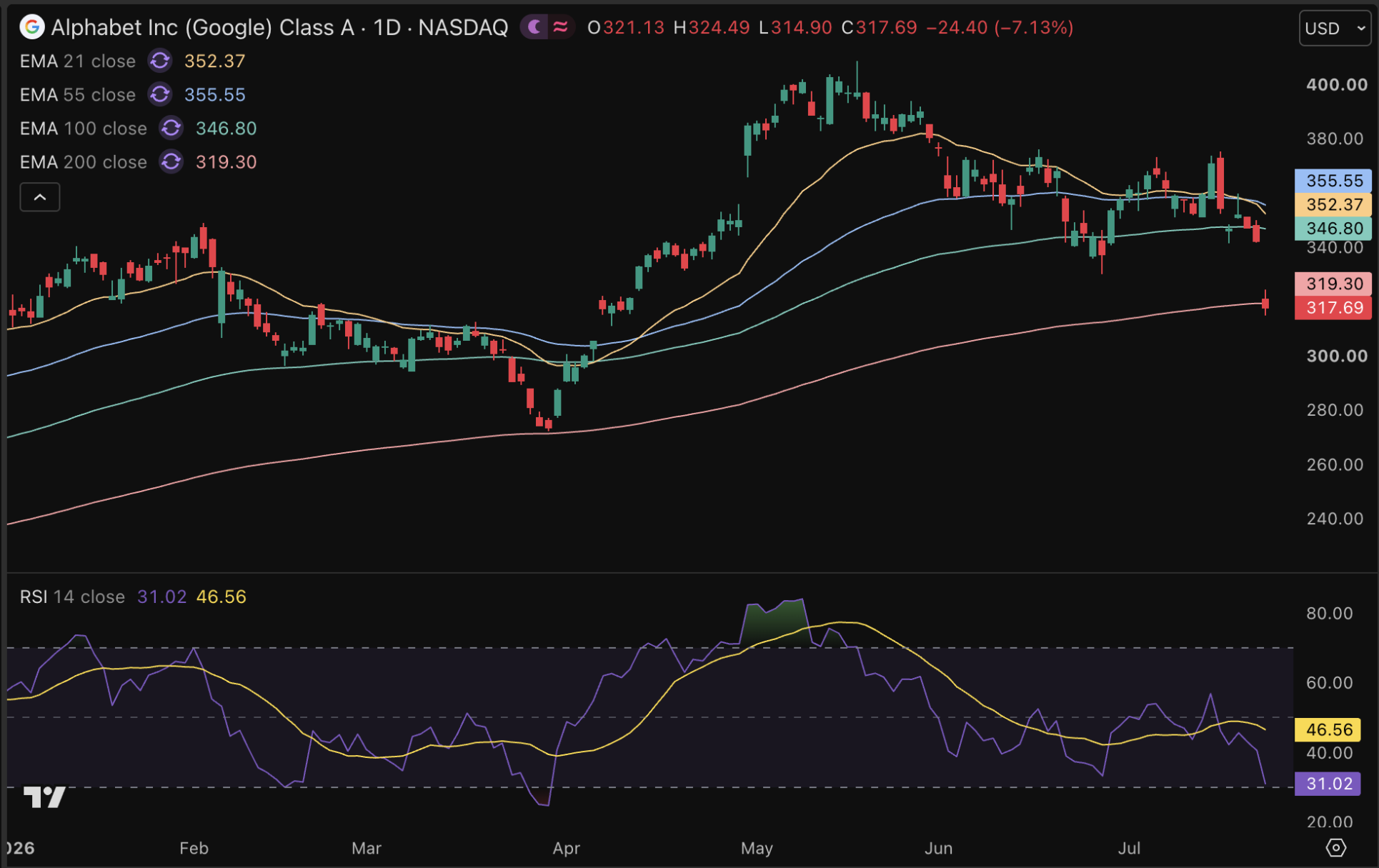This screenshot has width=1379, height=868.
Task: Click the change value −24.40 (−7.13%)
Action: 1000,28
